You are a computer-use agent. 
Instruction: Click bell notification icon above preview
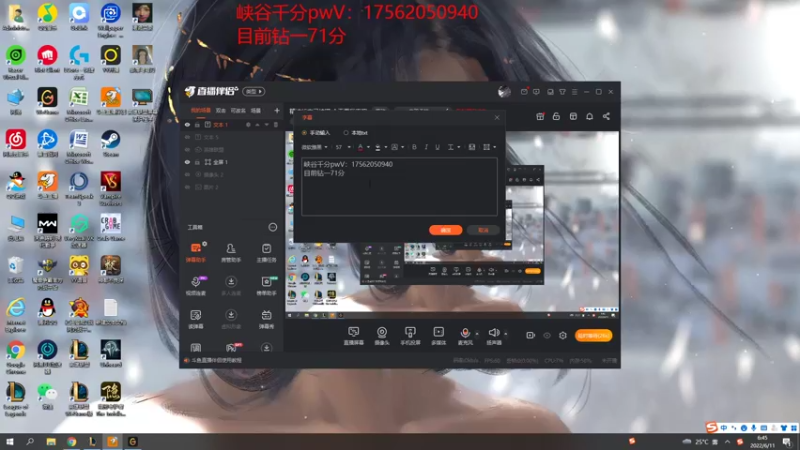click(x=589, y=116)
